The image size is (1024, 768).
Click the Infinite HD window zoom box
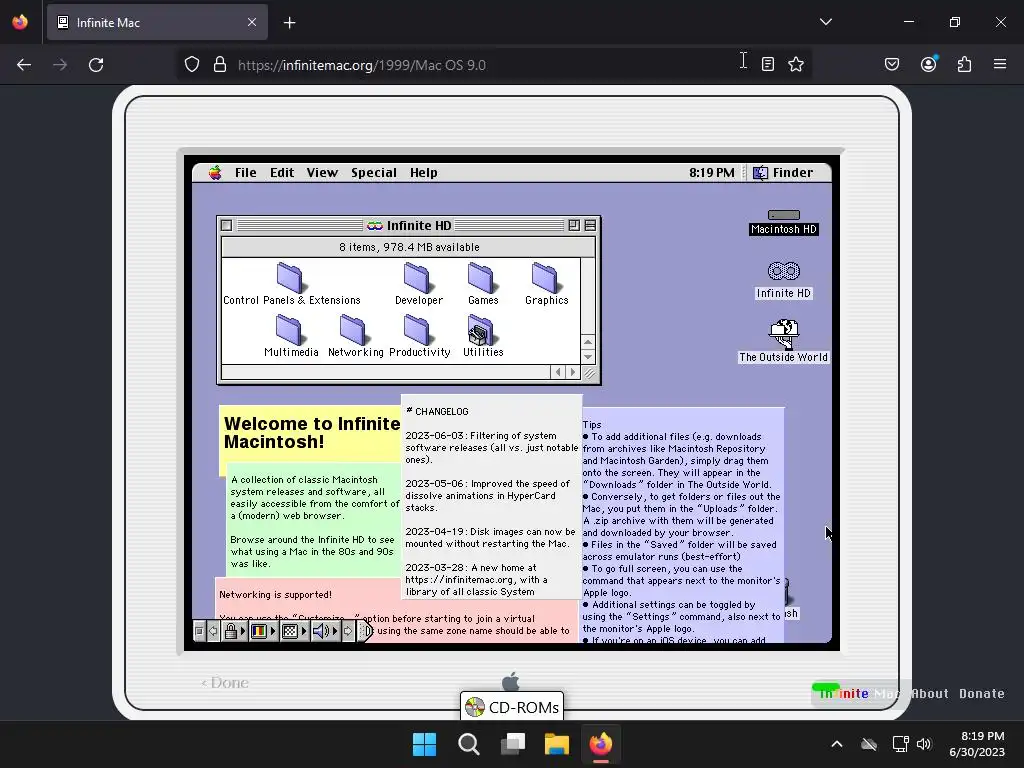coord(573,225)
